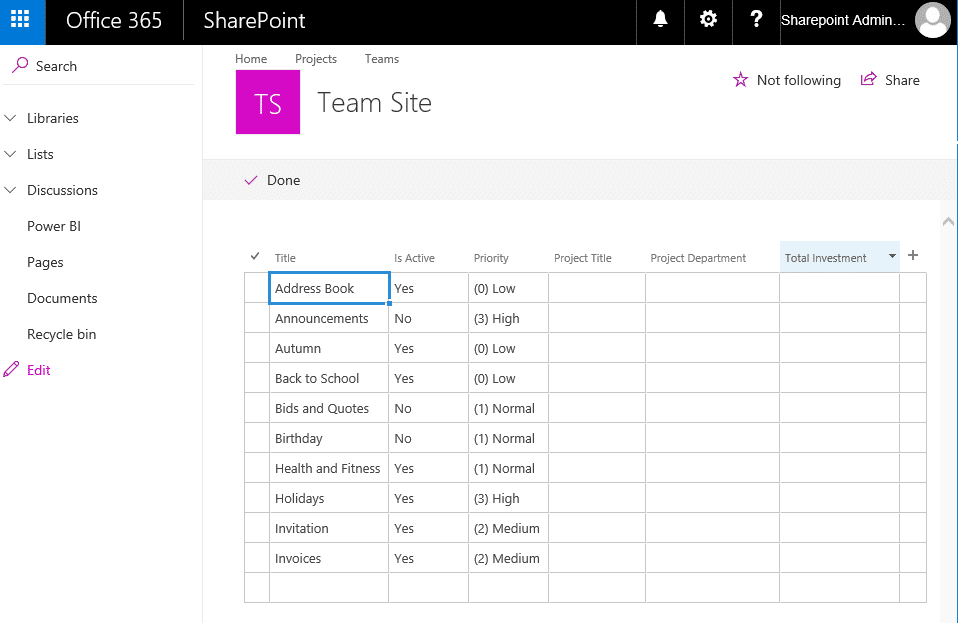This screenshot has width=959, height=623.
Task: Open the Teams navigation item
Action: [x=381, y=58]
